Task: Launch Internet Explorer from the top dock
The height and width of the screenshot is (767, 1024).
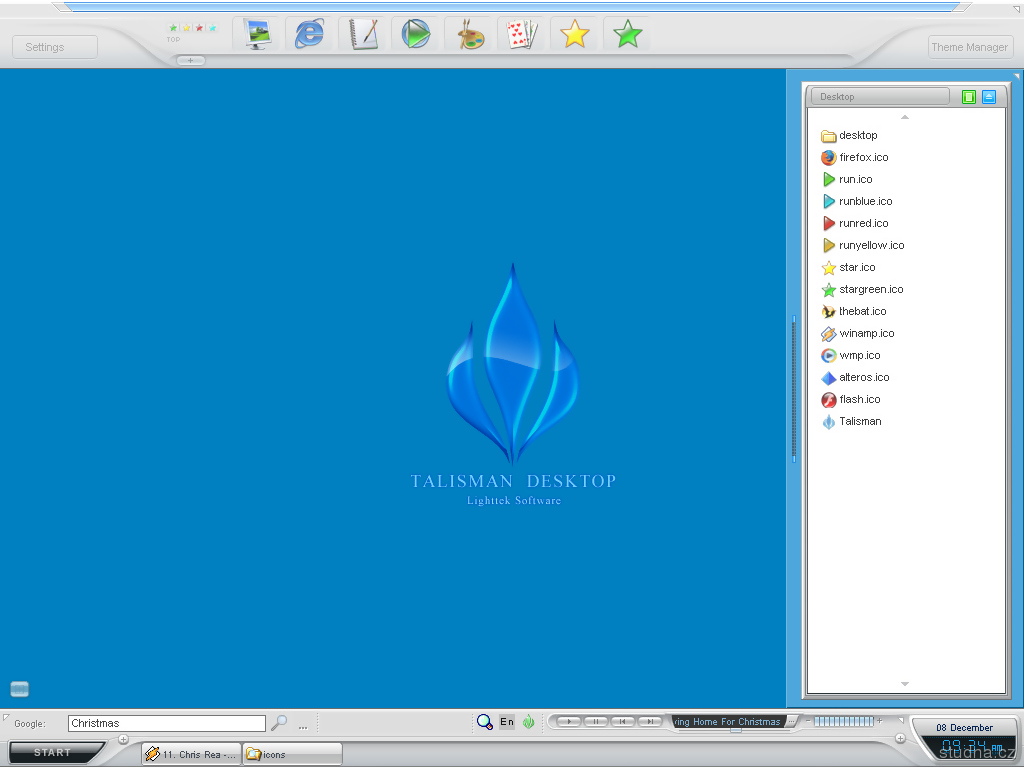Action: pos(309,34)
